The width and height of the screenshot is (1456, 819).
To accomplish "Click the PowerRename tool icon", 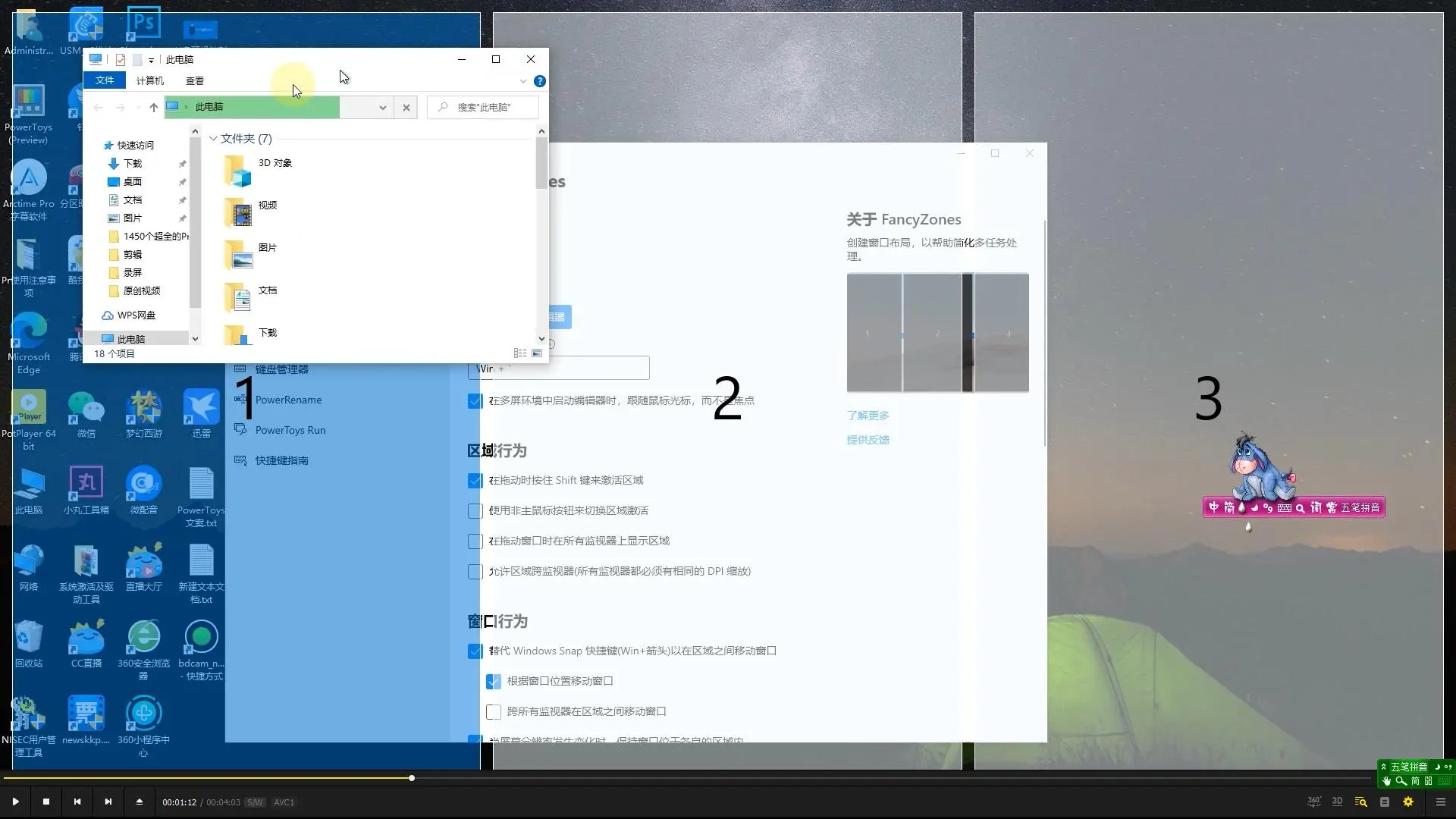I will pyautogui.click(x=239, y=399).
